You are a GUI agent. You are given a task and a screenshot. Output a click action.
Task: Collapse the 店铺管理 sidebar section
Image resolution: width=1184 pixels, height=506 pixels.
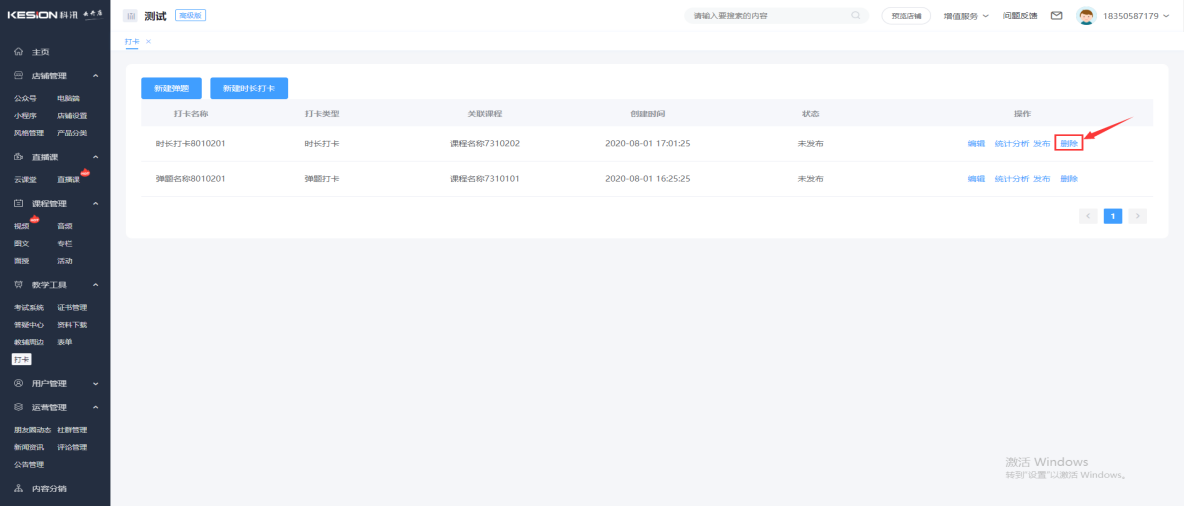coord(95,76)
